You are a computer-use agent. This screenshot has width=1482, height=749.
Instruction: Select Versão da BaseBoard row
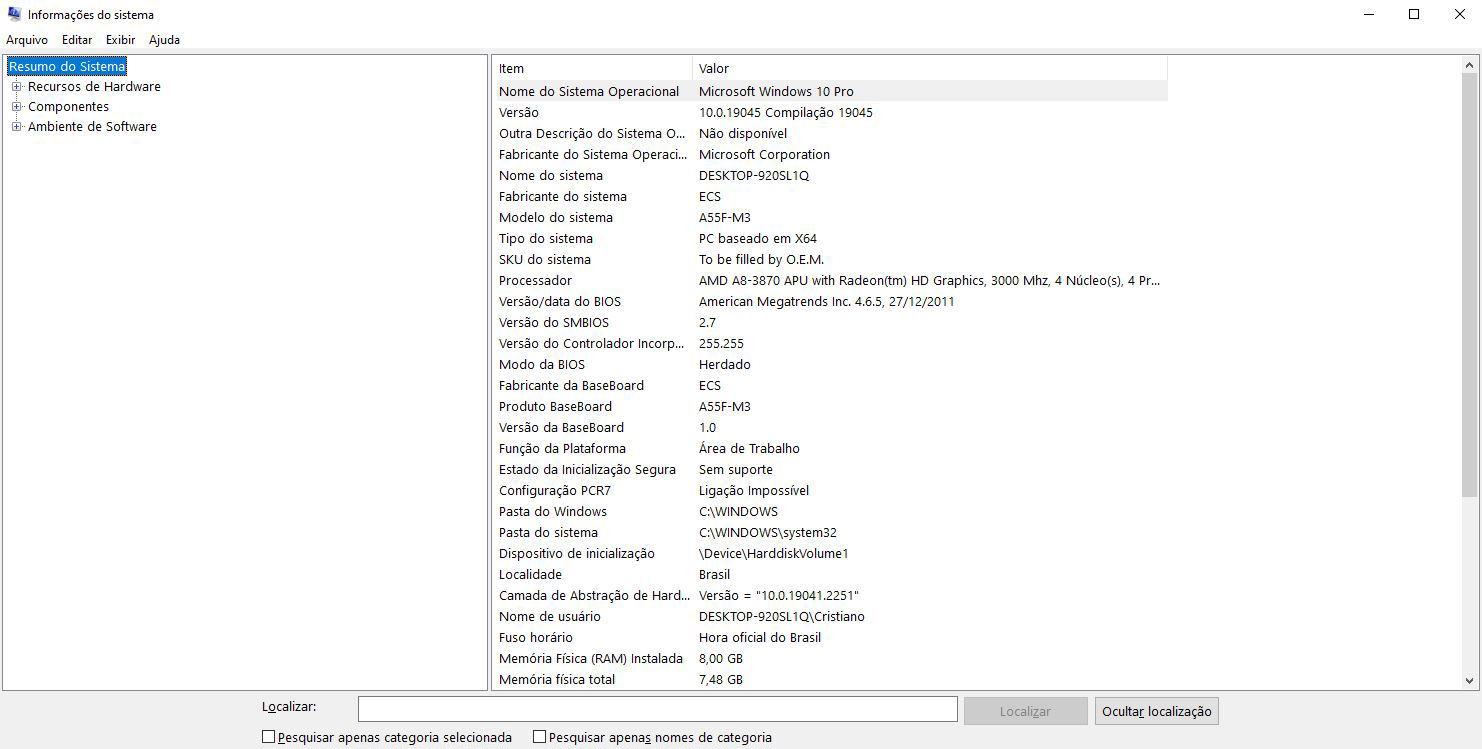click(830, 427)
